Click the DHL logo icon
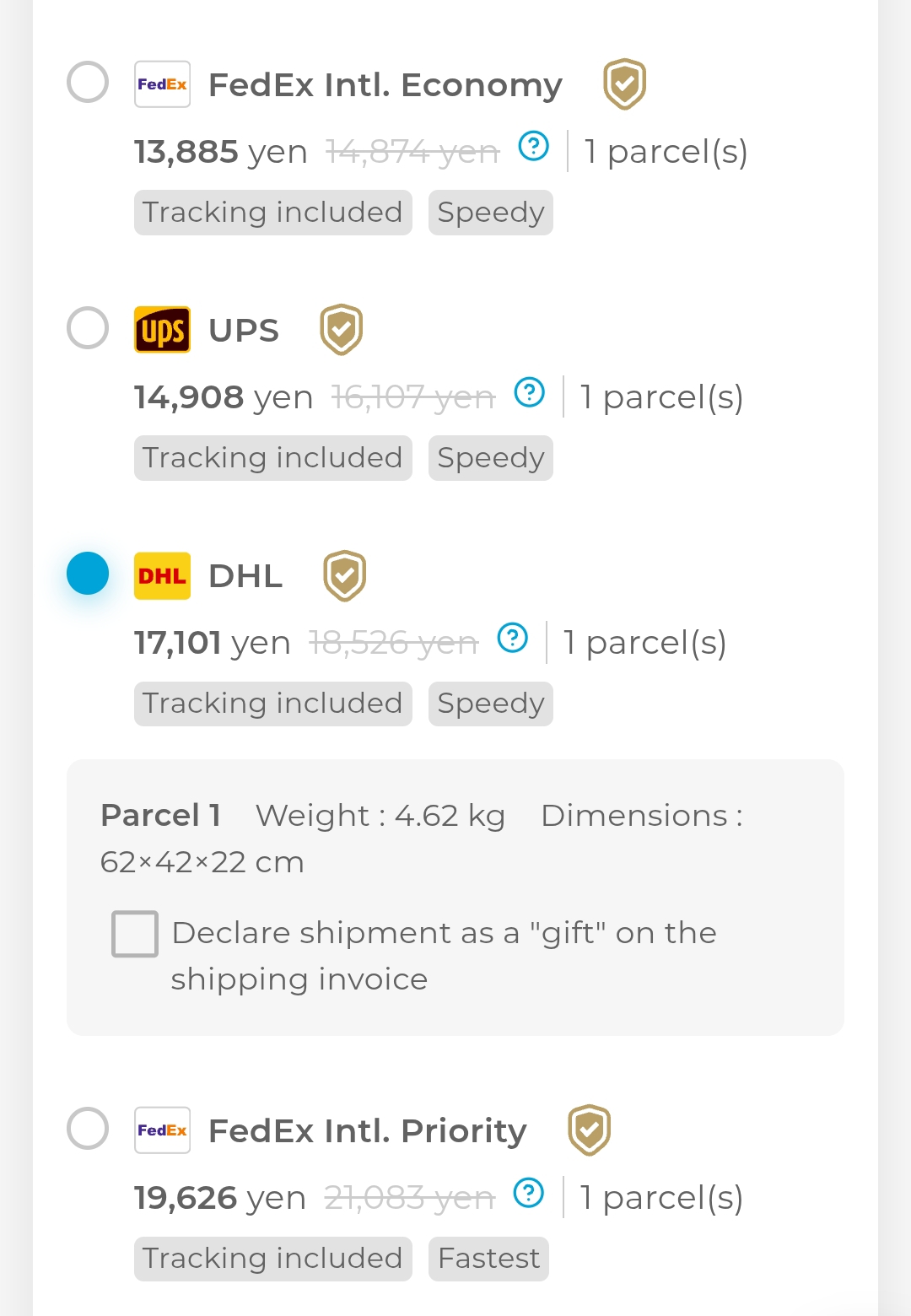 click(162, 576)
